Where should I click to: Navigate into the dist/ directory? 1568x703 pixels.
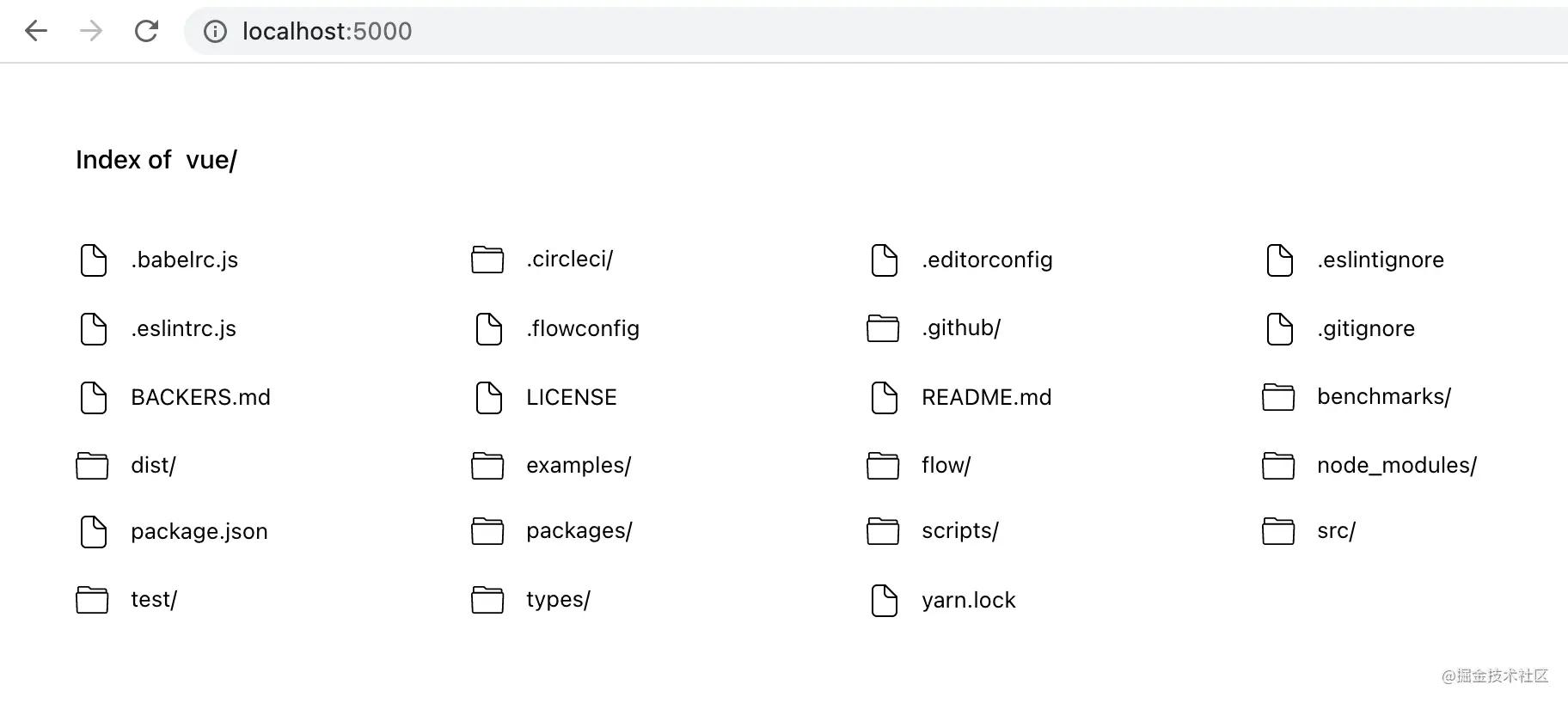tap(153, 466)
